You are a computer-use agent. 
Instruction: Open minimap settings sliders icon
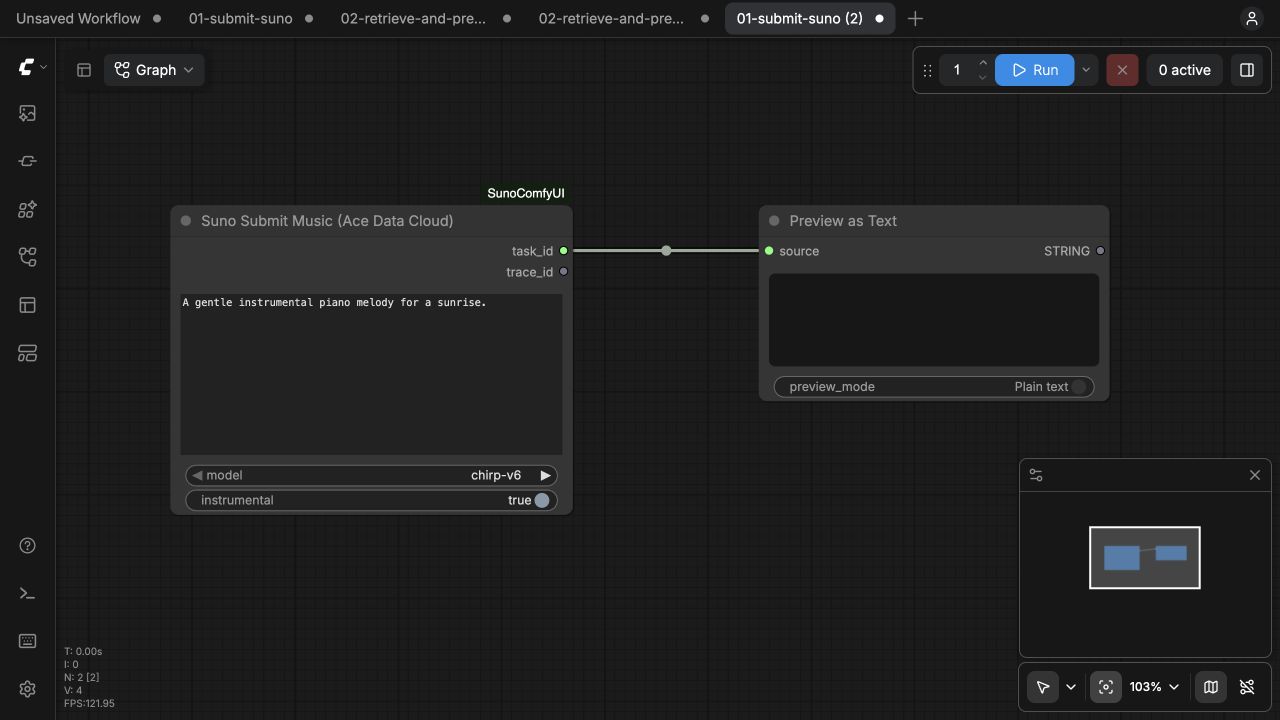pos(1036,475)
